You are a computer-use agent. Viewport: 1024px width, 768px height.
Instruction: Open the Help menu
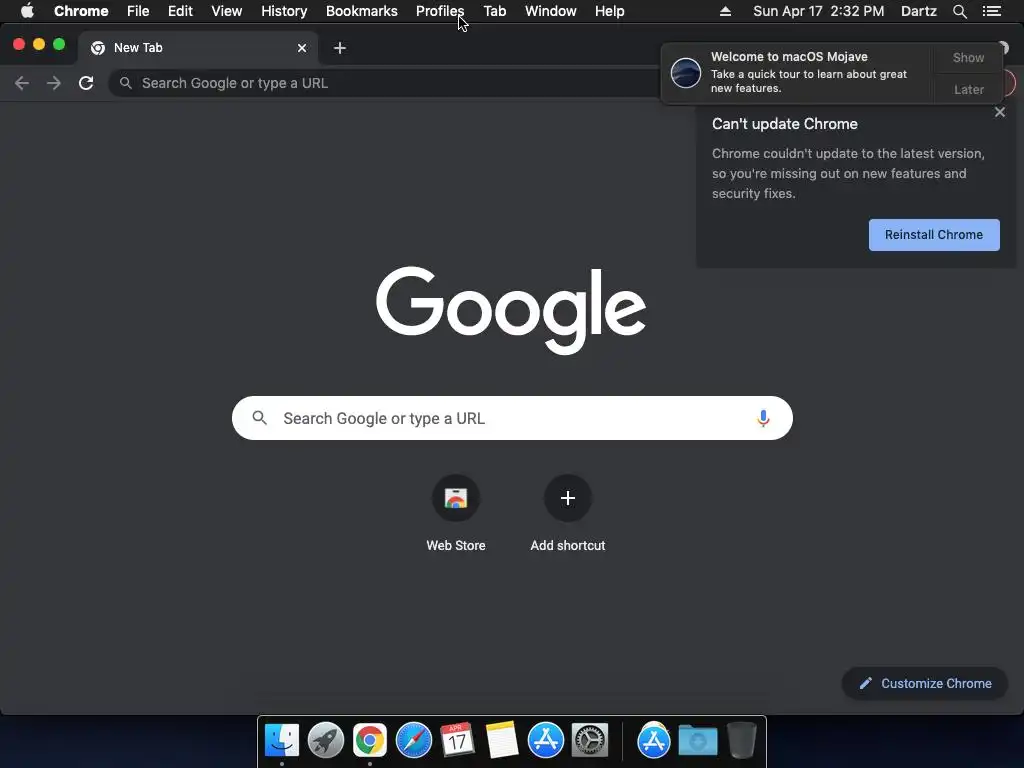tap(609, 11)
